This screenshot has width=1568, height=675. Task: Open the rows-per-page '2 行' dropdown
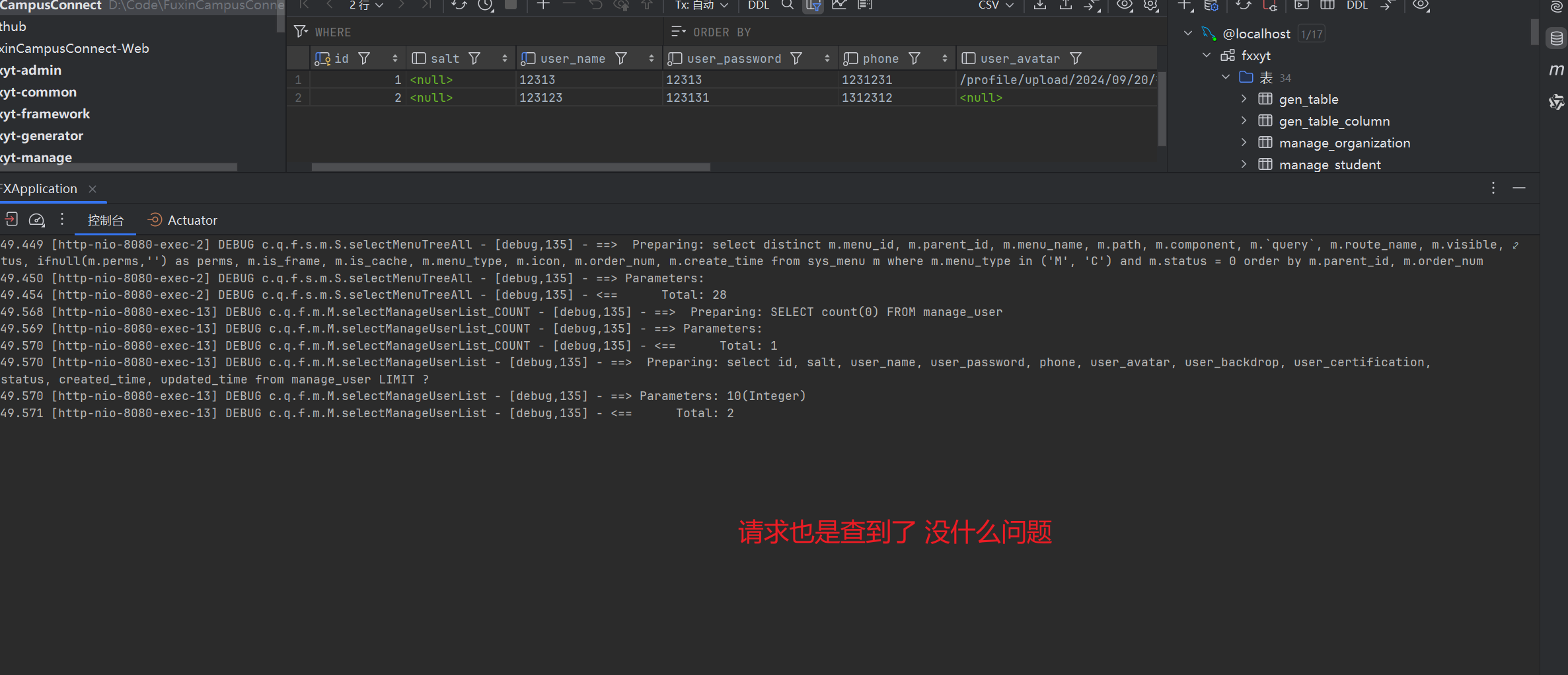366,5
